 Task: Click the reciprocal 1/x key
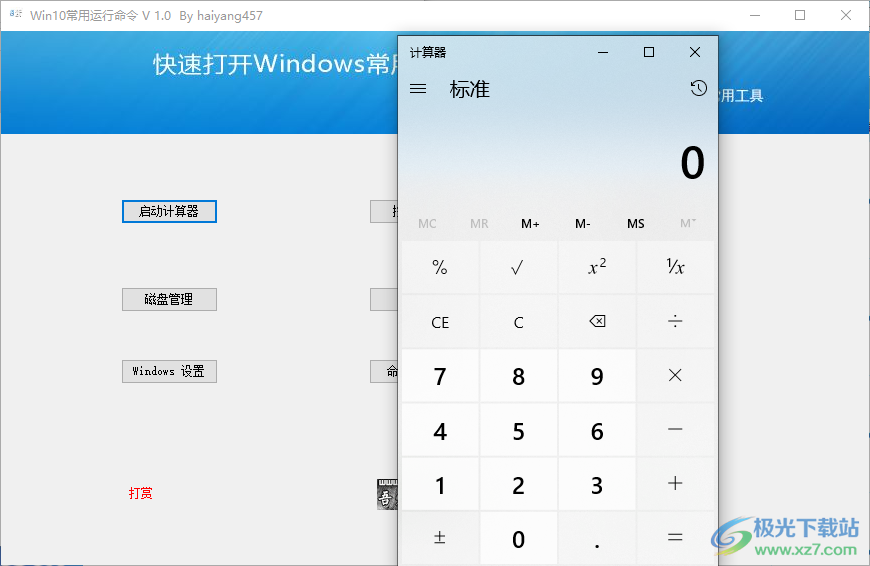(675, 267)
